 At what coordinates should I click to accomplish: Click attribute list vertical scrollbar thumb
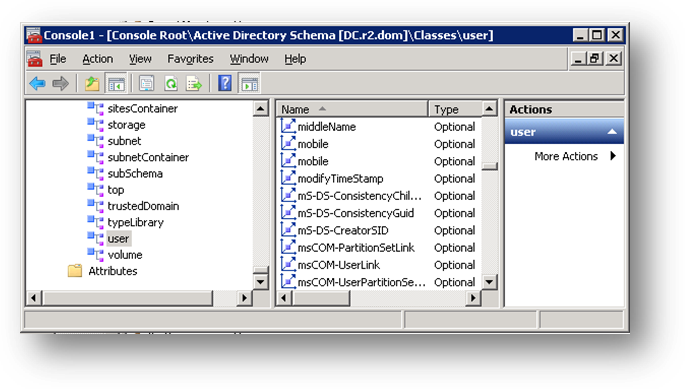(489, 166)
